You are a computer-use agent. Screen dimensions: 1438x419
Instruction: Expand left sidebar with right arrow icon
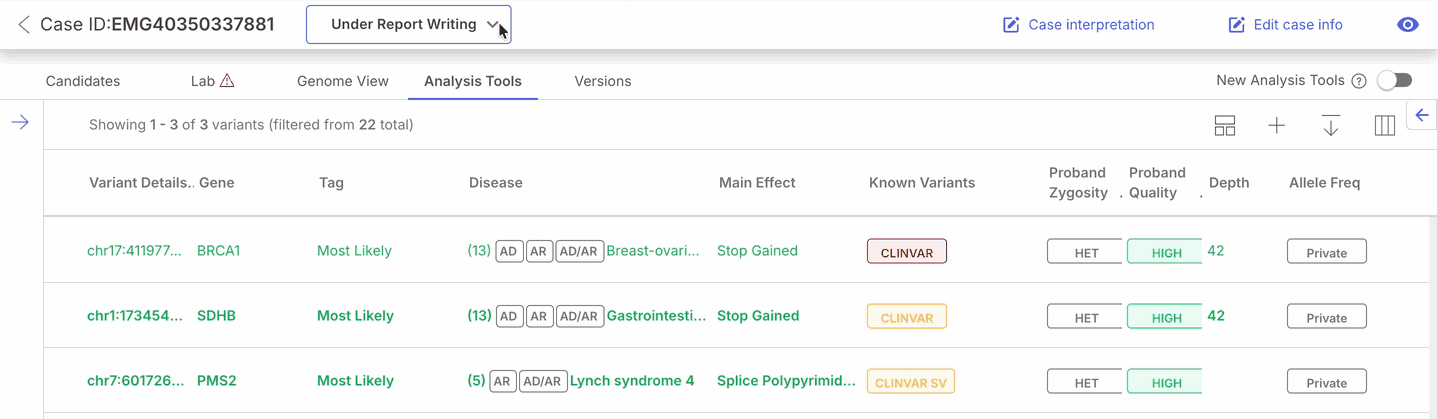(20, 122)
